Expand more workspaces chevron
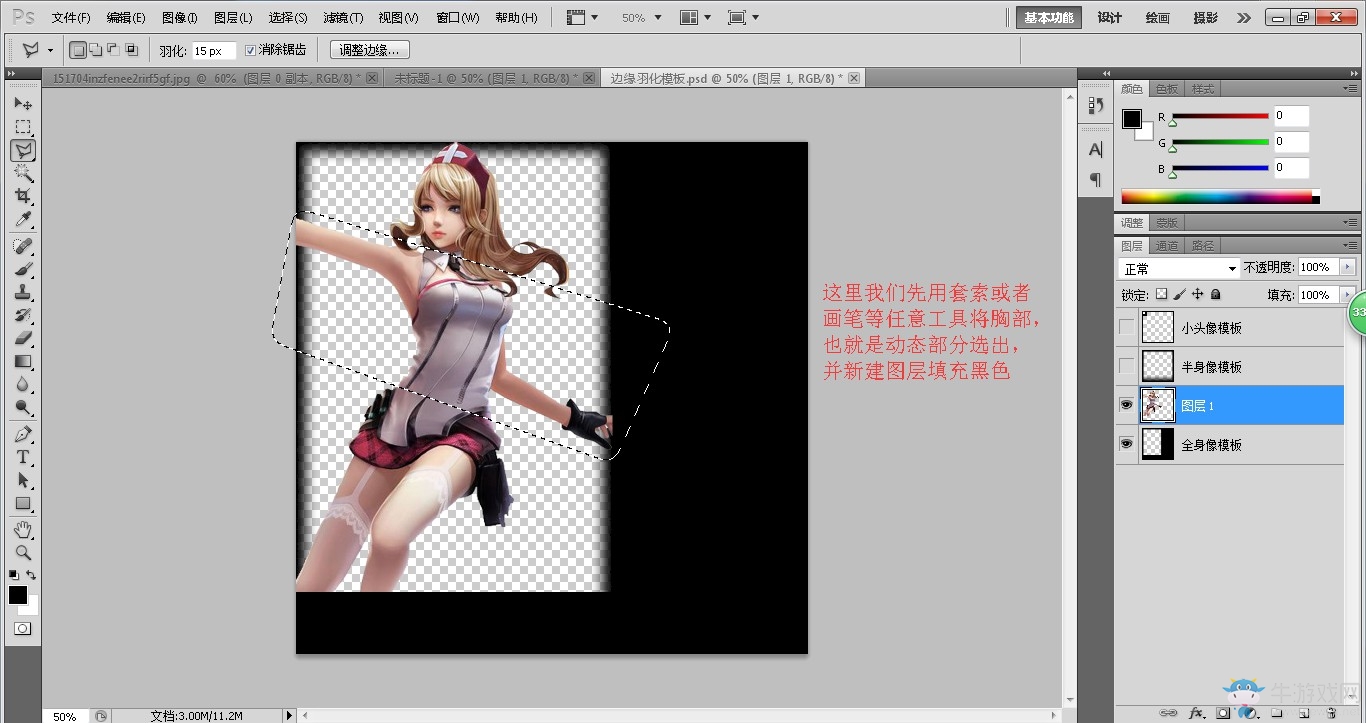Screen dimensions: 1366x723 click(x=1243, y=18)
